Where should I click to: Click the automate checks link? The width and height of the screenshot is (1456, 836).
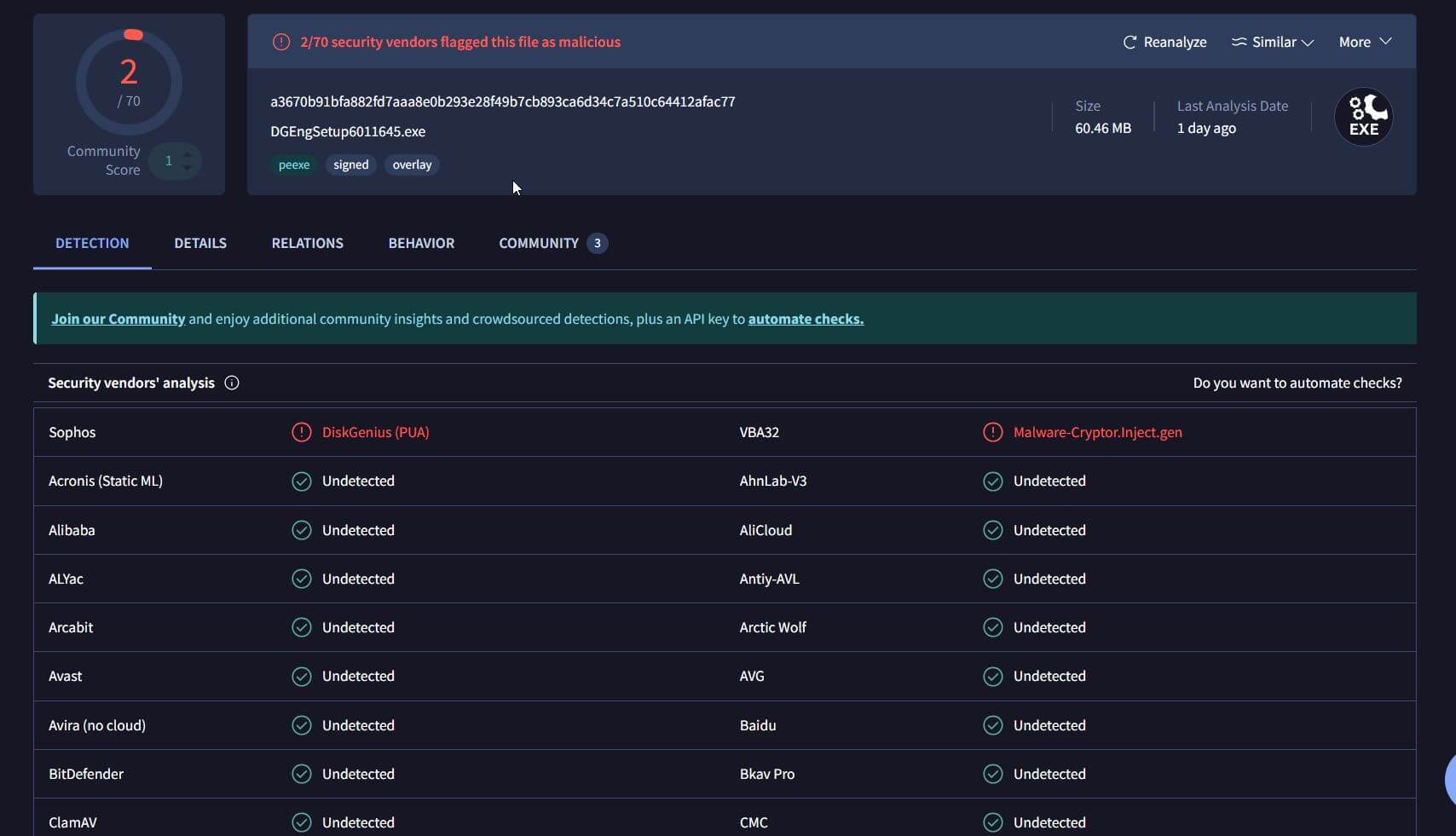coord(806,319)
